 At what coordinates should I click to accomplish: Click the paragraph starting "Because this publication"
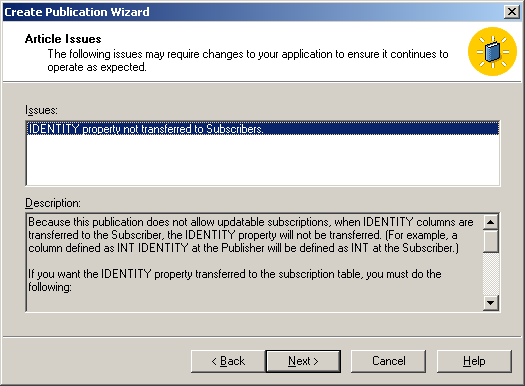click(x=251, y=235)
